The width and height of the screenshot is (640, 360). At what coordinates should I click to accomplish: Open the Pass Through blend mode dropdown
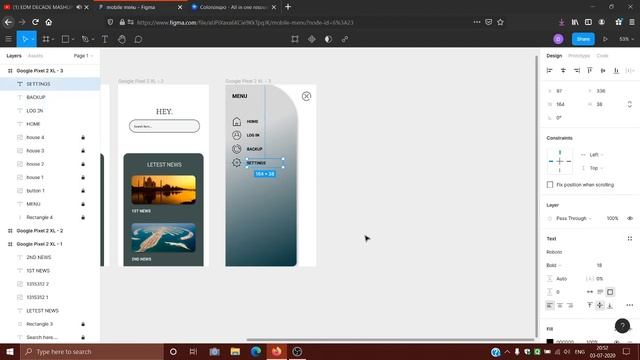click(x=573, y=218)
